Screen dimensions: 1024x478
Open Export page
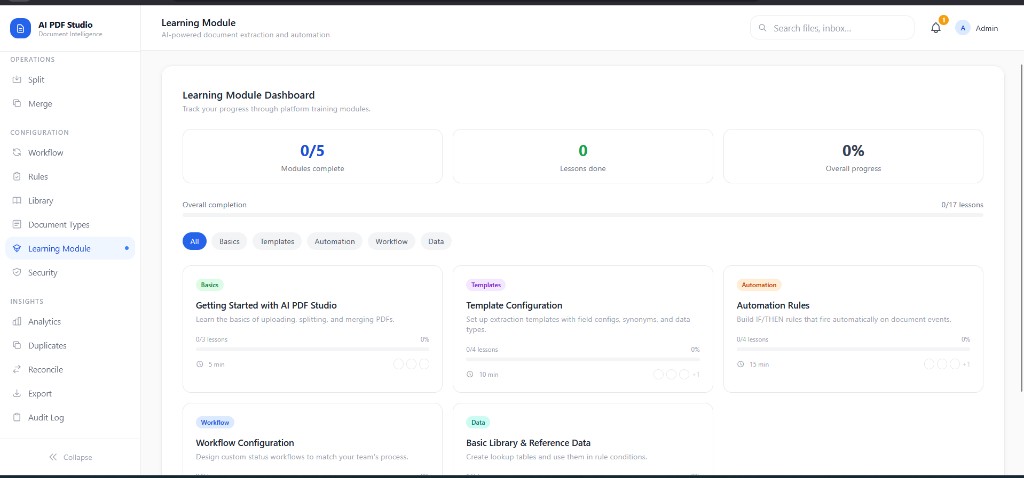(x=71, y=394)
